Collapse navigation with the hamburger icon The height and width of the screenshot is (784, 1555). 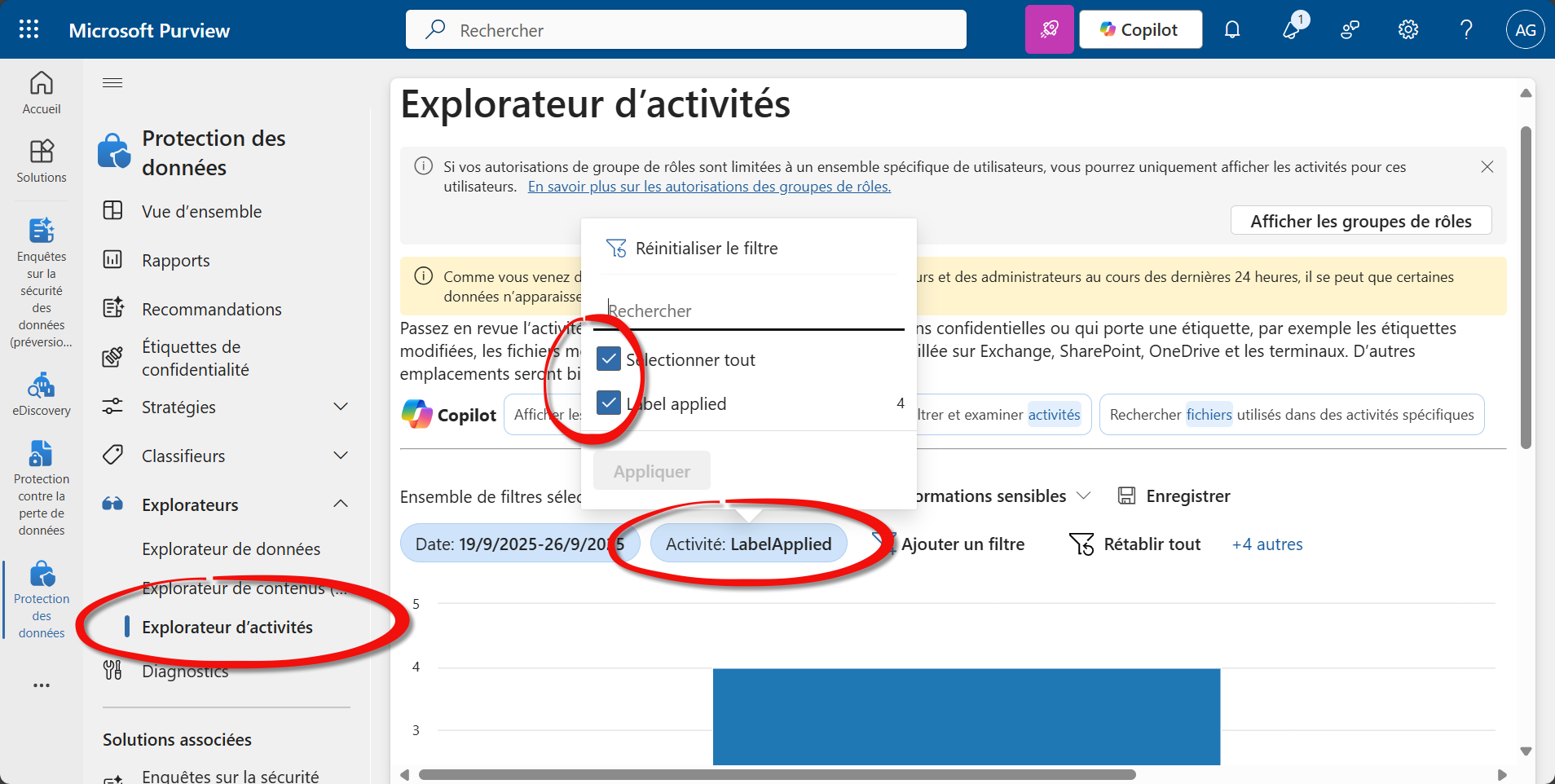pyautogui.click(x=112, y=83)
